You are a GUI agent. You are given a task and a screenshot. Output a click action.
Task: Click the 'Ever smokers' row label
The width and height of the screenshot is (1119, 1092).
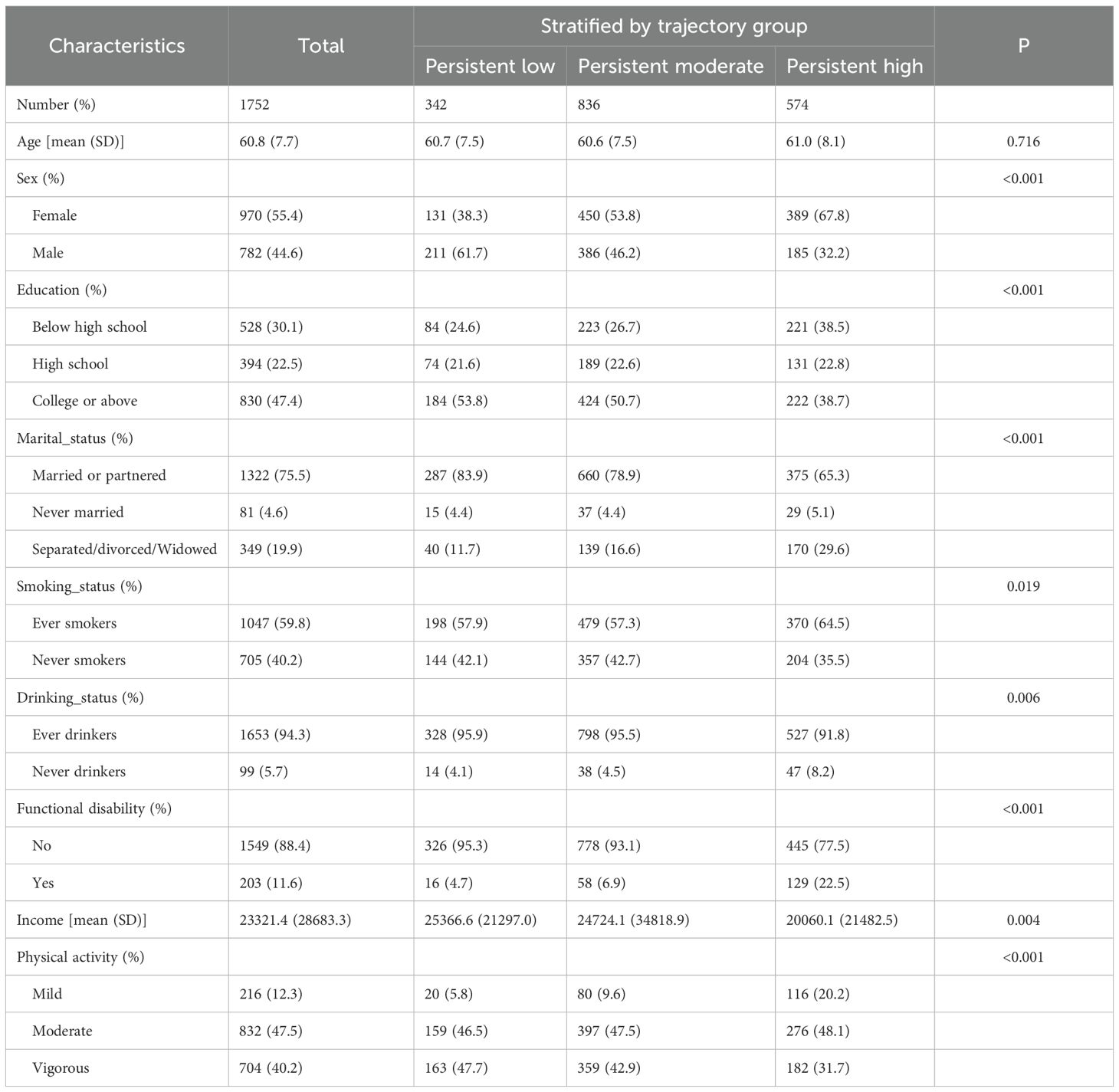coord(74,623)
